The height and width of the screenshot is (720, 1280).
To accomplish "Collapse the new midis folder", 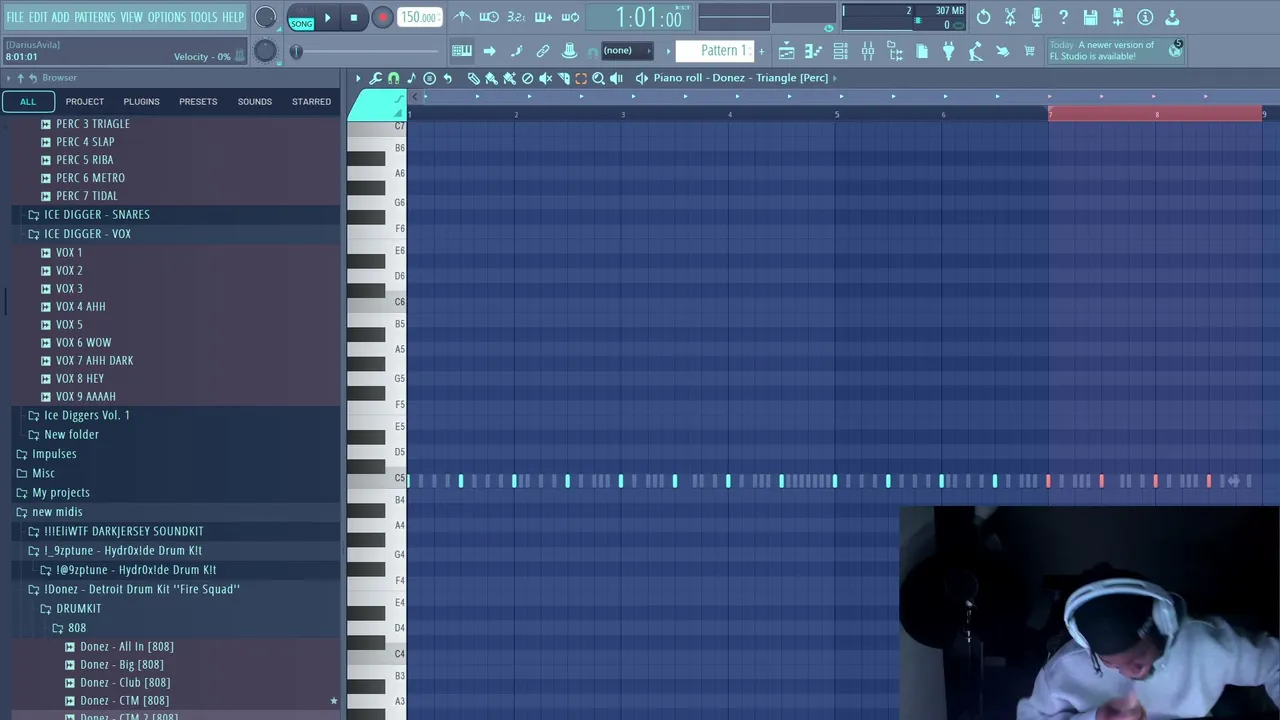I will 57,512.
